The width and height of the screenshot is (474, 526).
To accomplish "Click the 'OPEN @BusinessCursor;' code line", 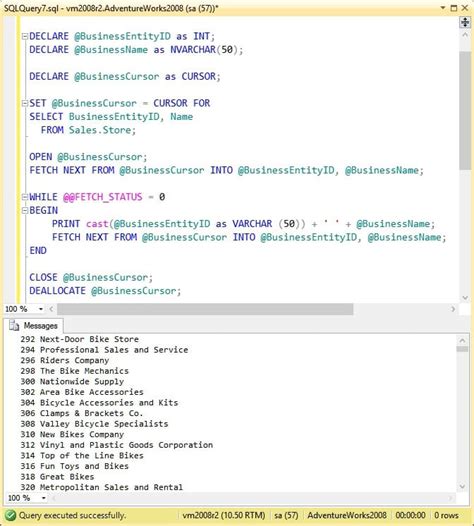I will point(88,157).
